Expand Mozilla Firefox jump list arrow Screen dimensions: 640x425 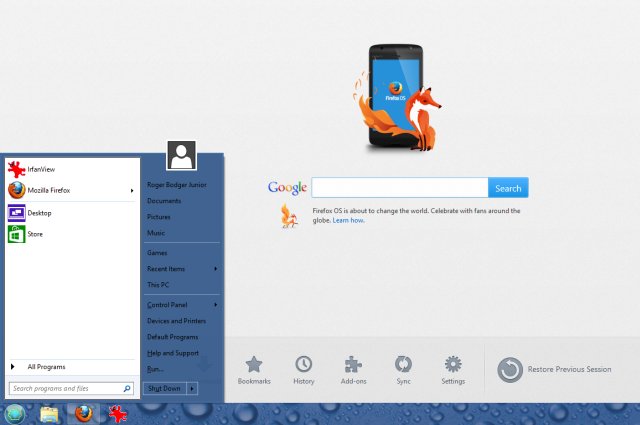(x=132, y=191)
